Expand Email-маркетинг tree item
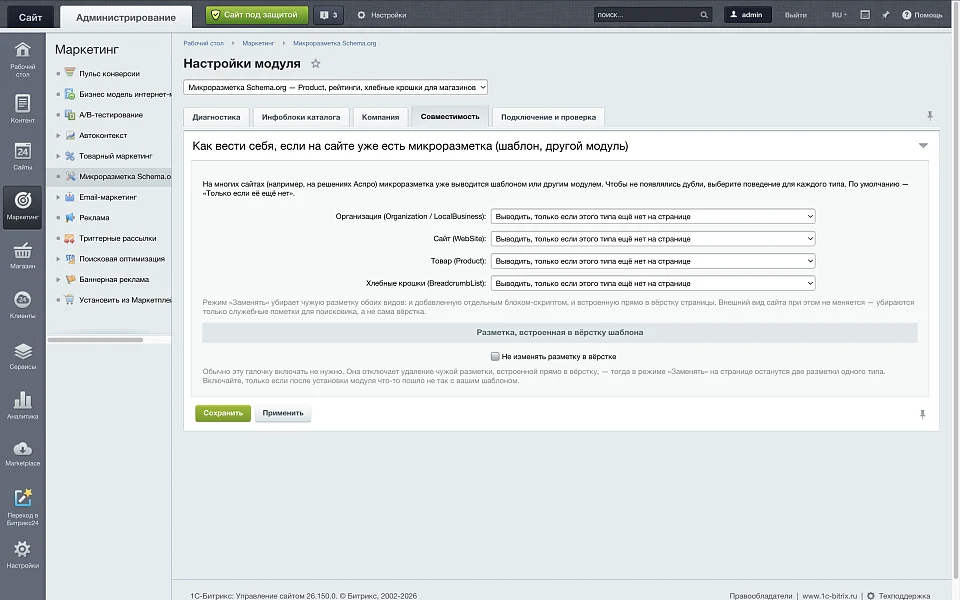This screenshot has height=600, width=960. (x=58, y=197)
